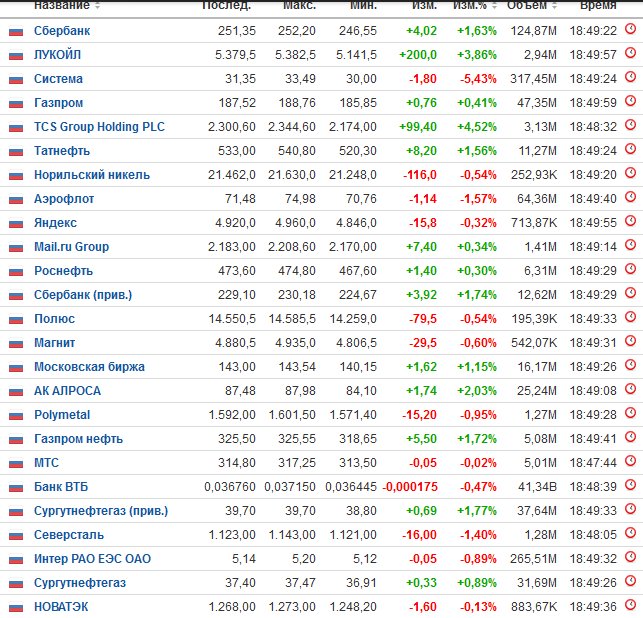Open the Норильский никель link

(92, 175)
